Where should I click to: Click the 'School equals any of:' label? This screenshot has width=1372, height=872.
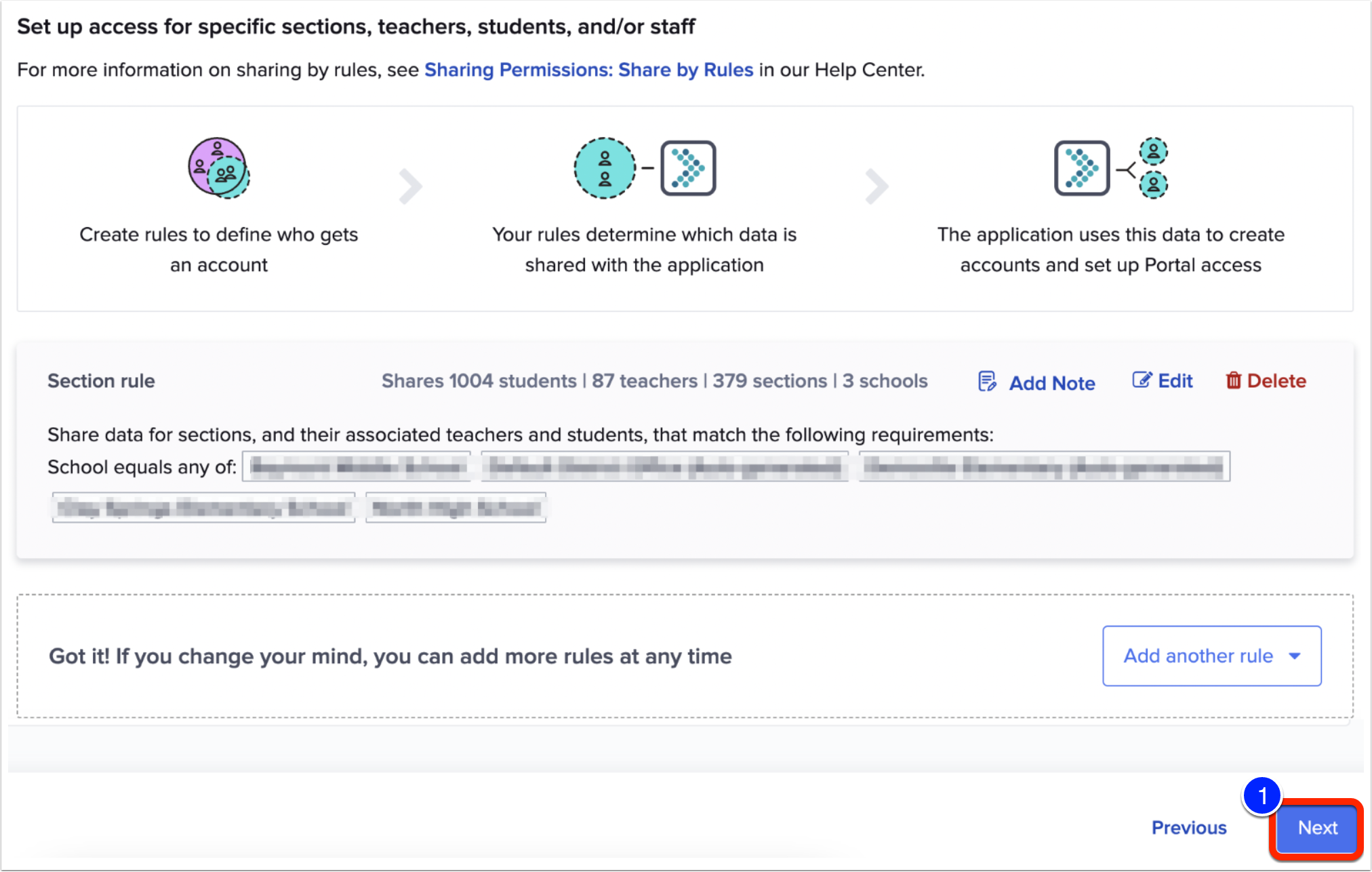click(x=142, y=467)
